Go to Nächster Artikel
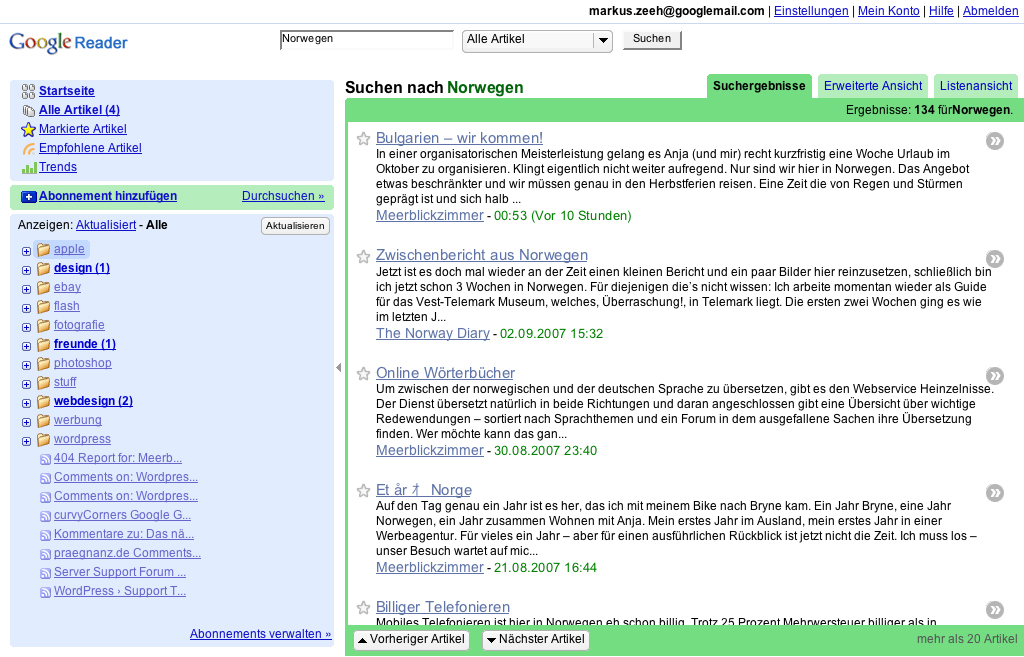Image resolution: width=1024 pixels, height=657 pixels. [x=536, y=639]
